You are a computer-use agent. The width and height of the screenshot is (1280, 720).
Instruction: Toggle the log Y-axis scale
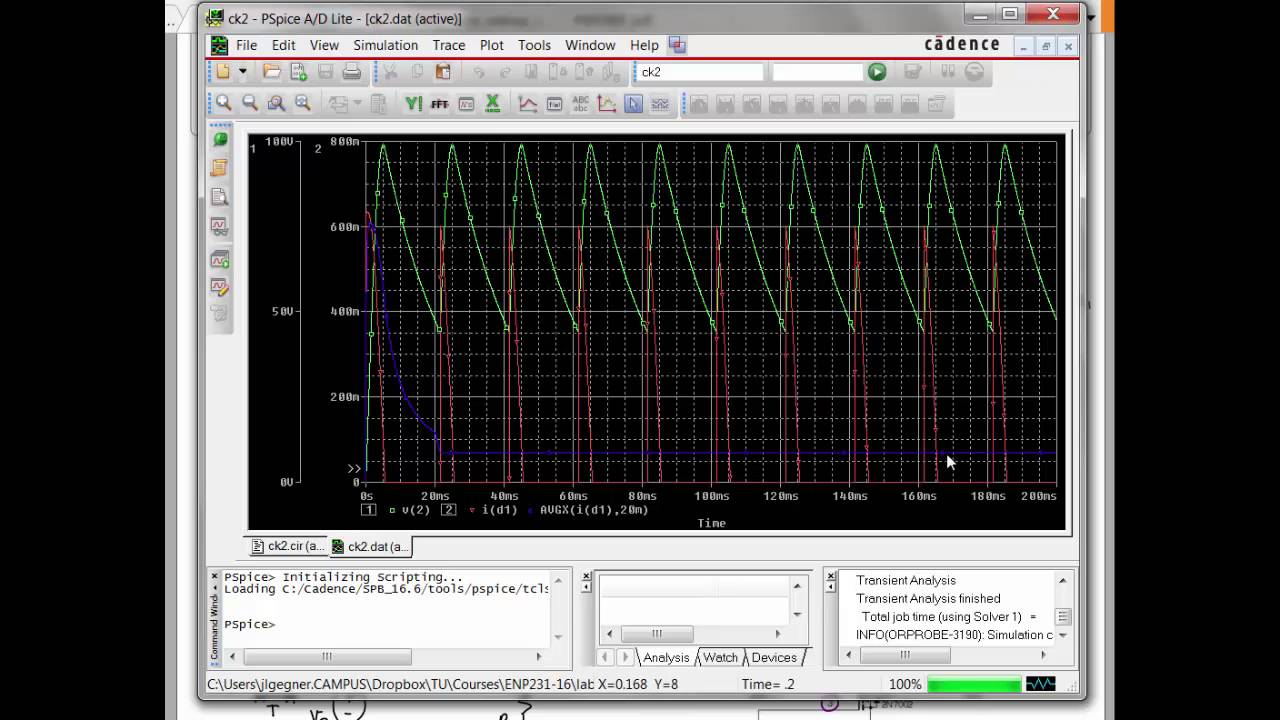tap(414, 103)
